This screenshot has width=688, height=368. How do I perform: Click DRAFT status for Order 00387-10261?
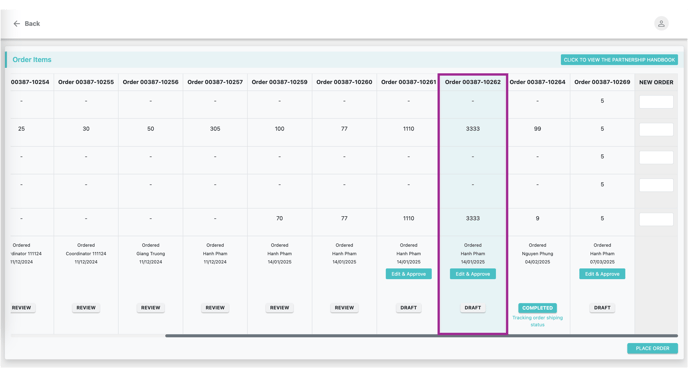point(408,308)
